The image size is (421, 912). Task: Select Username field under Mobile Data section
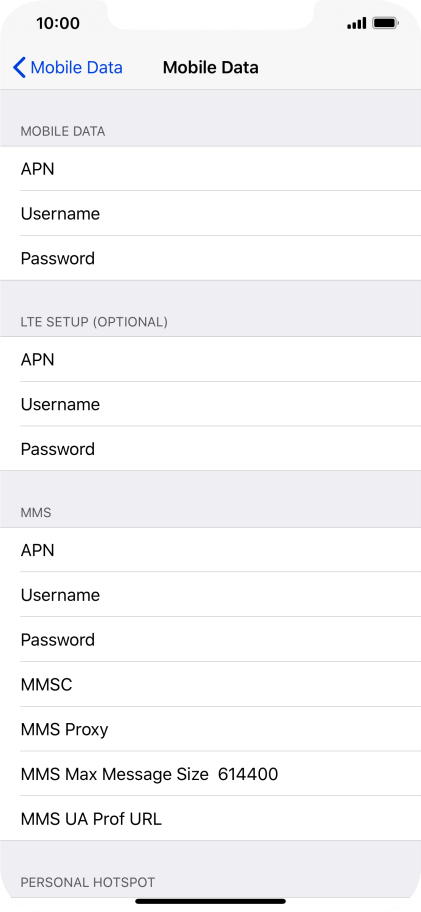(x=210, y=213)
